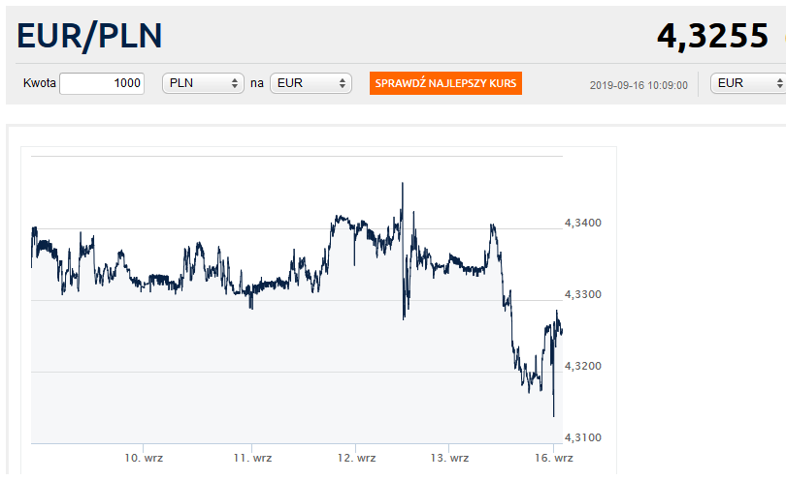Open the EUR dropdown beside the timestamp
The width and height of the screenshot is (786, 480).
tap(747, 83)
